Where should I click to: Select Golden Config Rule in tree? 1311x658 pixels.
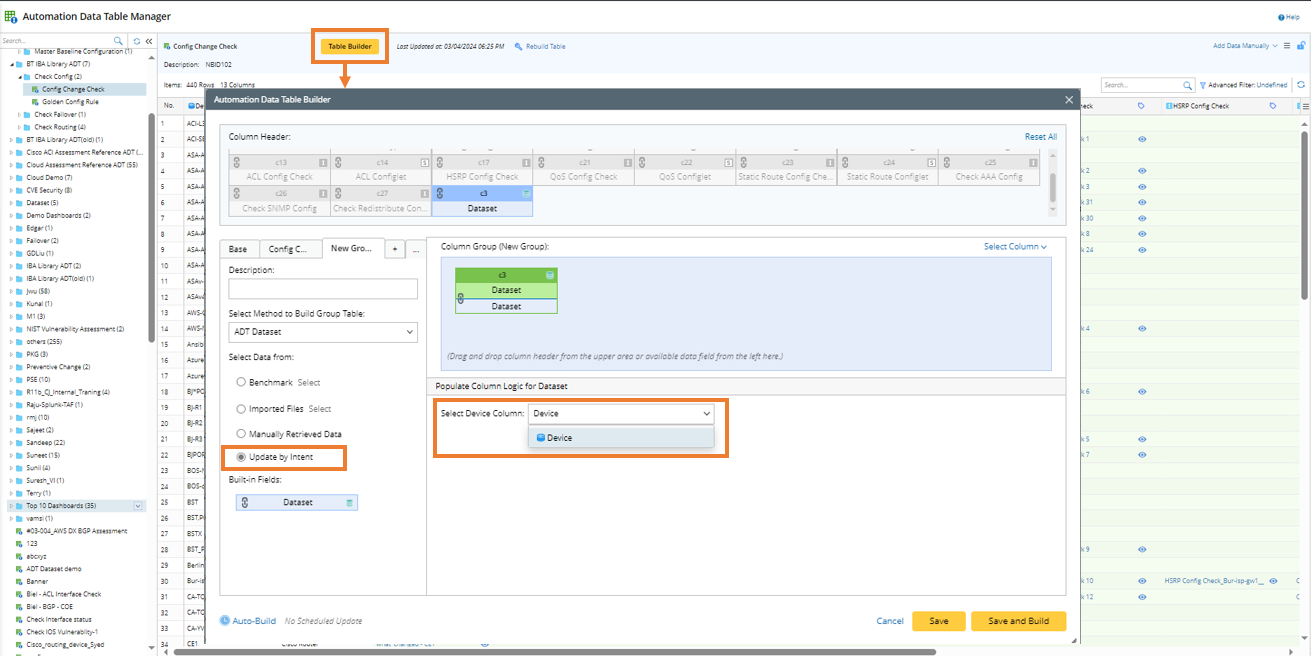[70, 102]
